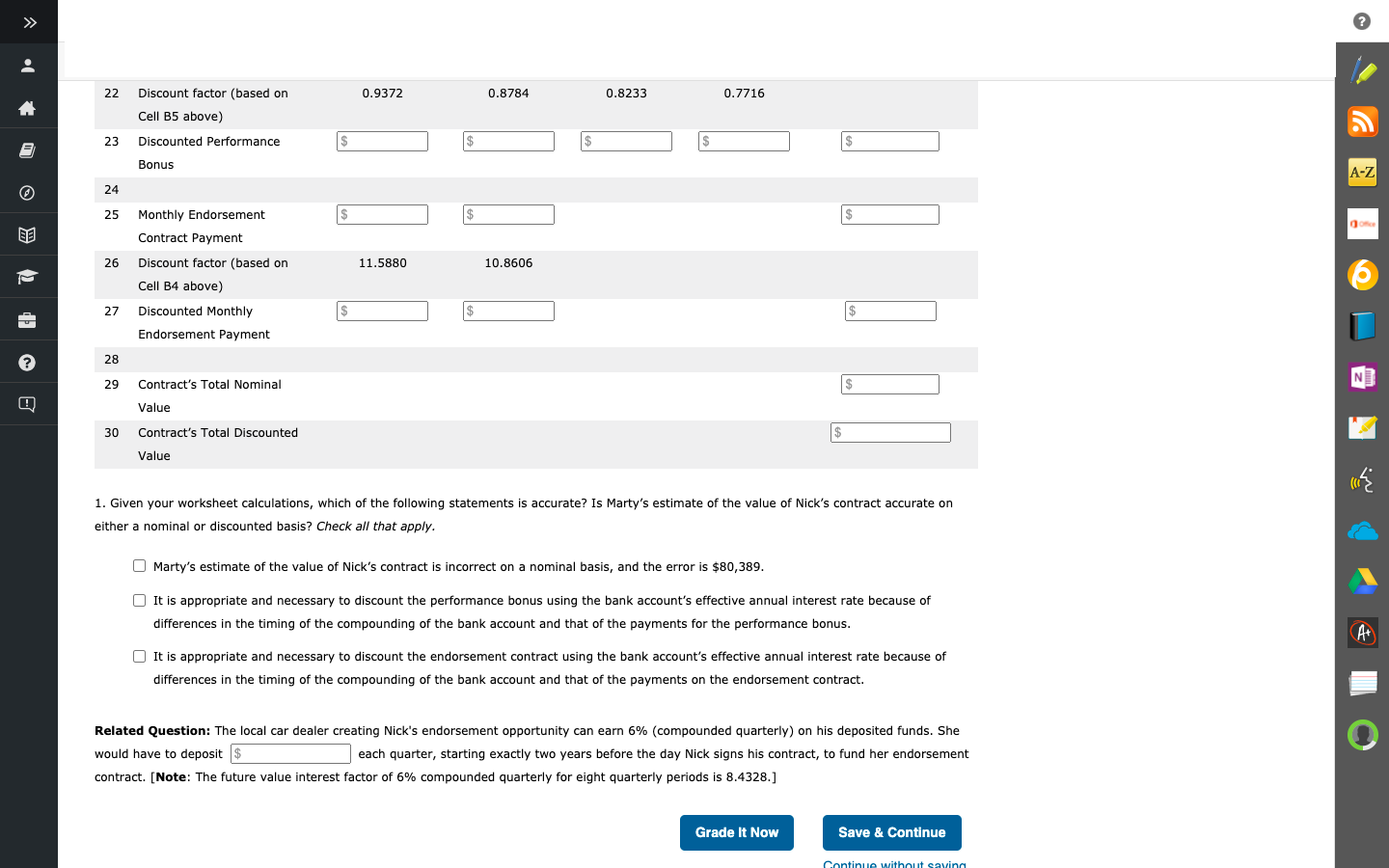Open the user profile icon
Viewport: 1389px width, 868px height.
point(28,66)
